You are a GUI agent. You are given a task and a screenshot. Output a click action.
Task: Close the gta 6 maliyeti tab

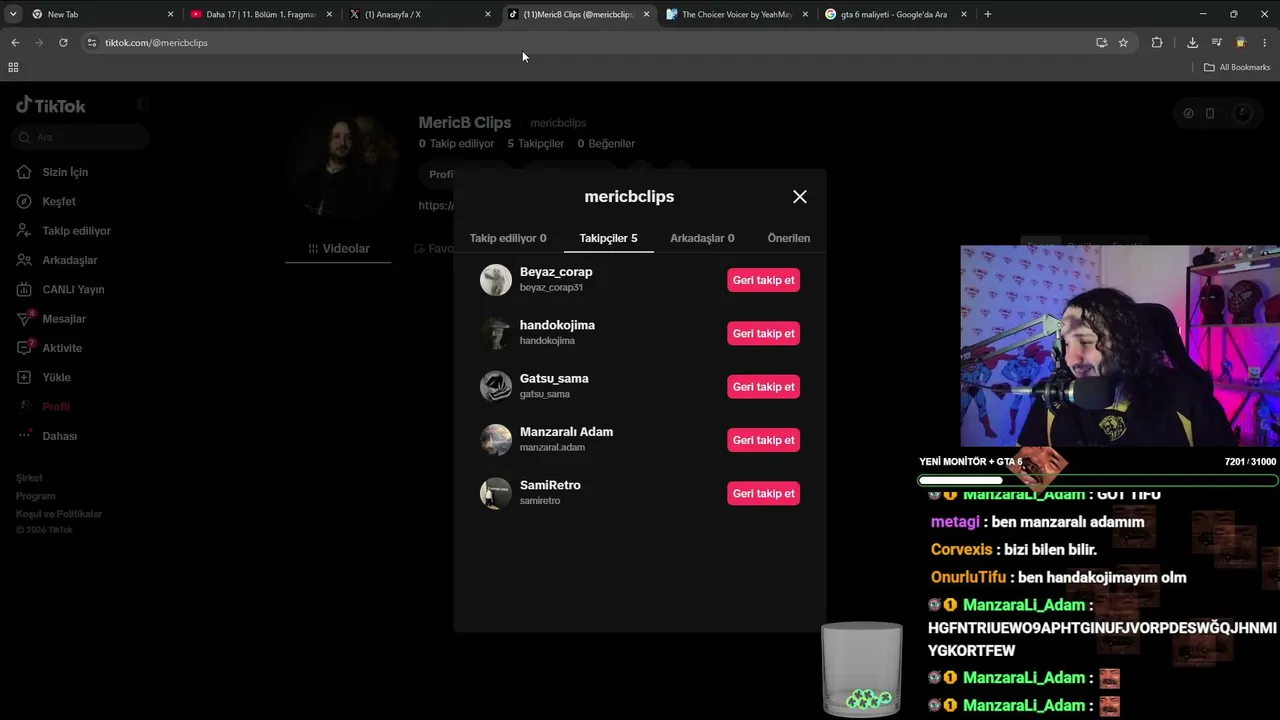pyautogui.click(x=964, y=14)
